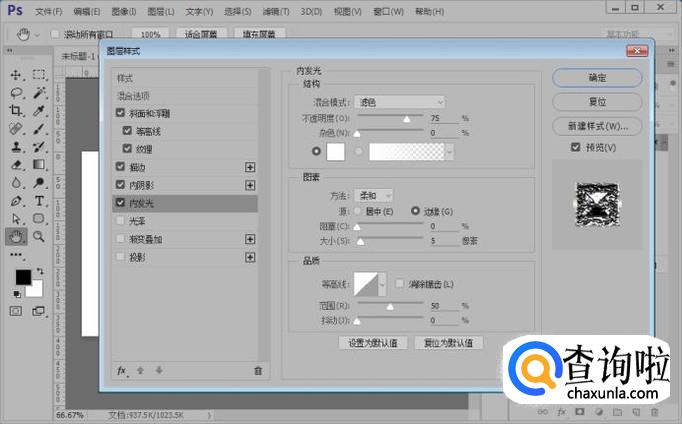682x424 pixels.
Task: Open the fx menu in styles list
Action: pos(122,371)
